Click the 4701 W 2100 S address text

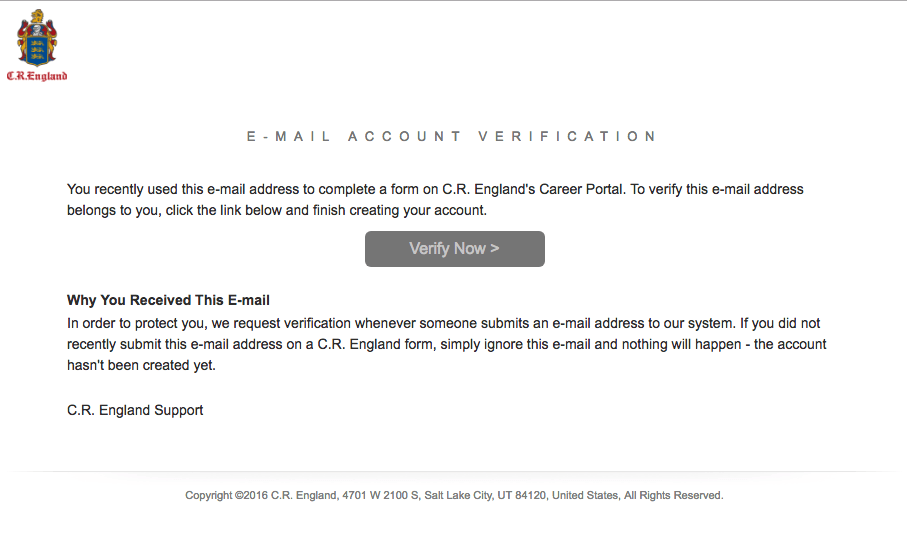point(381,495)
